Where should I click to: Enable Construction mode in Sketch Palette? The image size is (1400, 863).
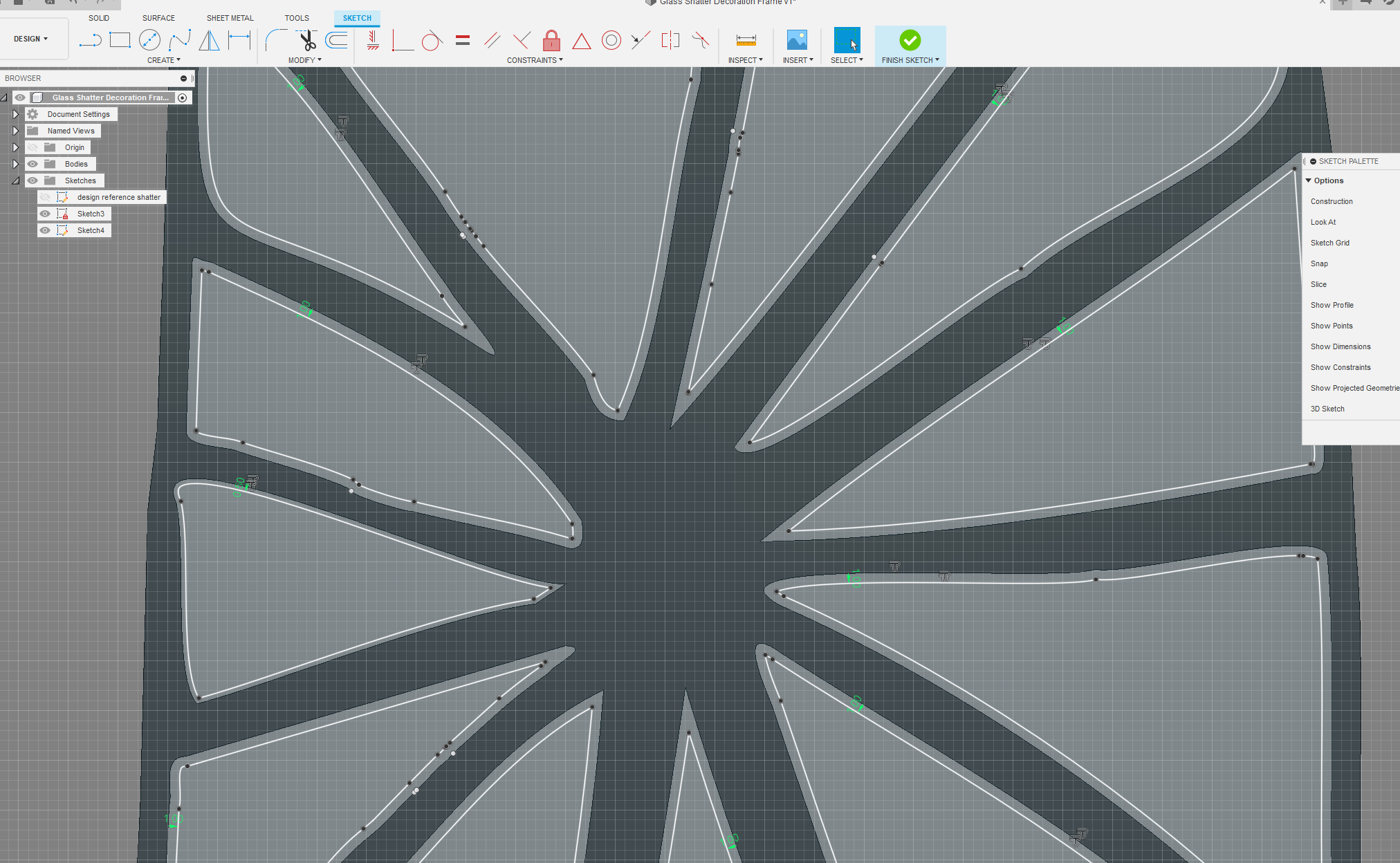[x=1331, y=201]
